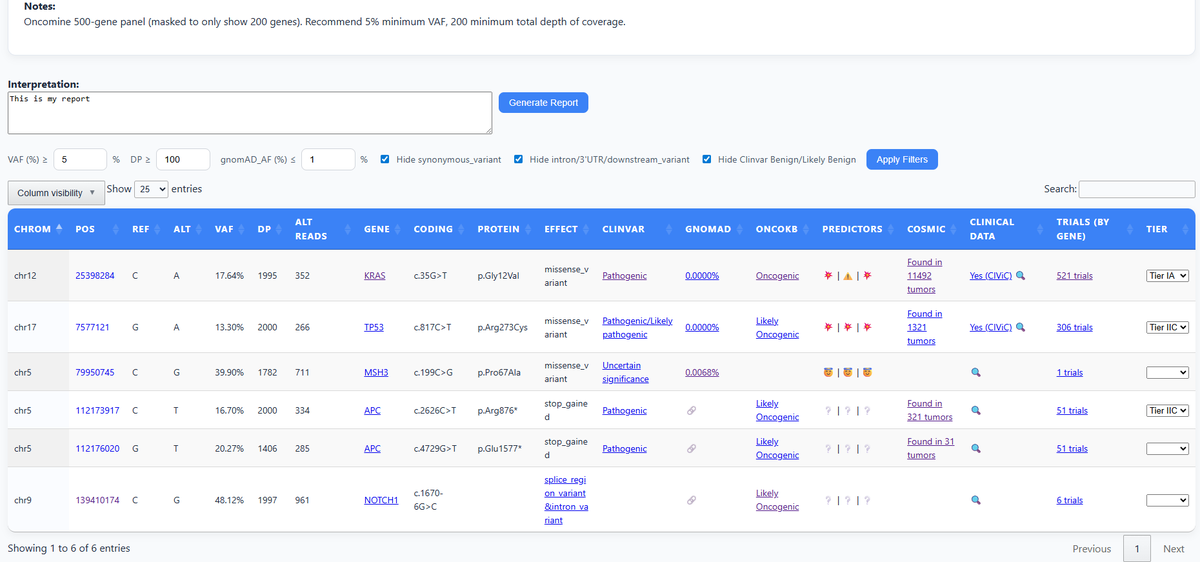Open the empty tier dropdown for APC p.Glu1577*
Image resolution: width=1200 pixels, height=562 pixels.
(1168, 449)
